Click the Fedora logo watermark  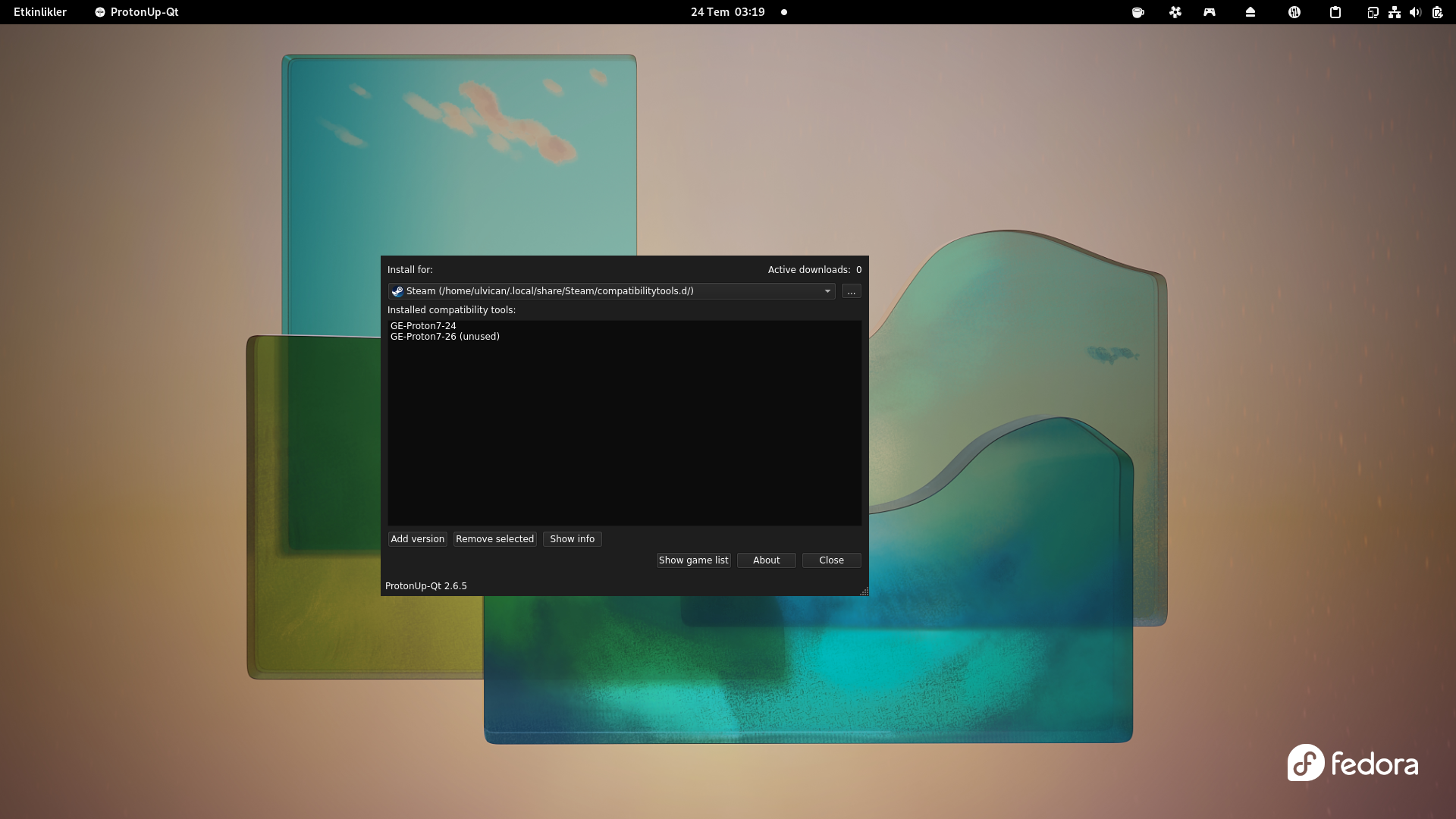pos(1352,763)
